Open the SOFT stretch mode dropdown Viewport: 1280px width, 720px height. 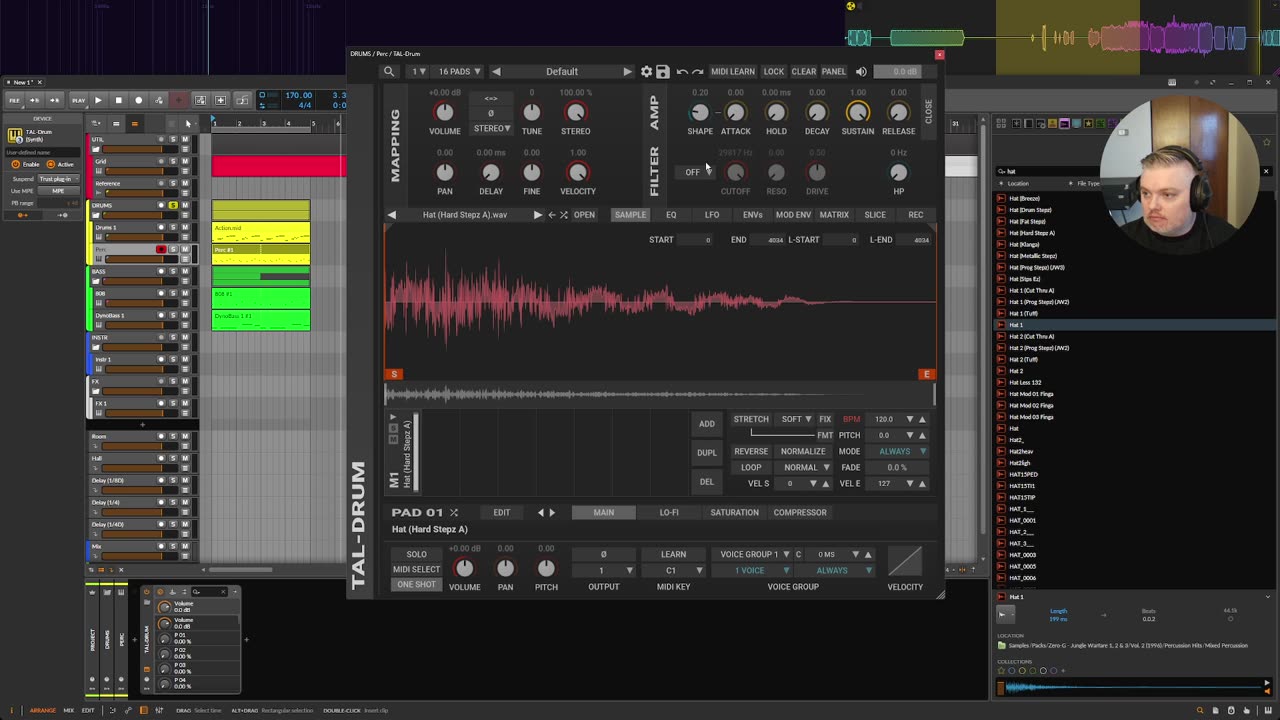point(796,419)
